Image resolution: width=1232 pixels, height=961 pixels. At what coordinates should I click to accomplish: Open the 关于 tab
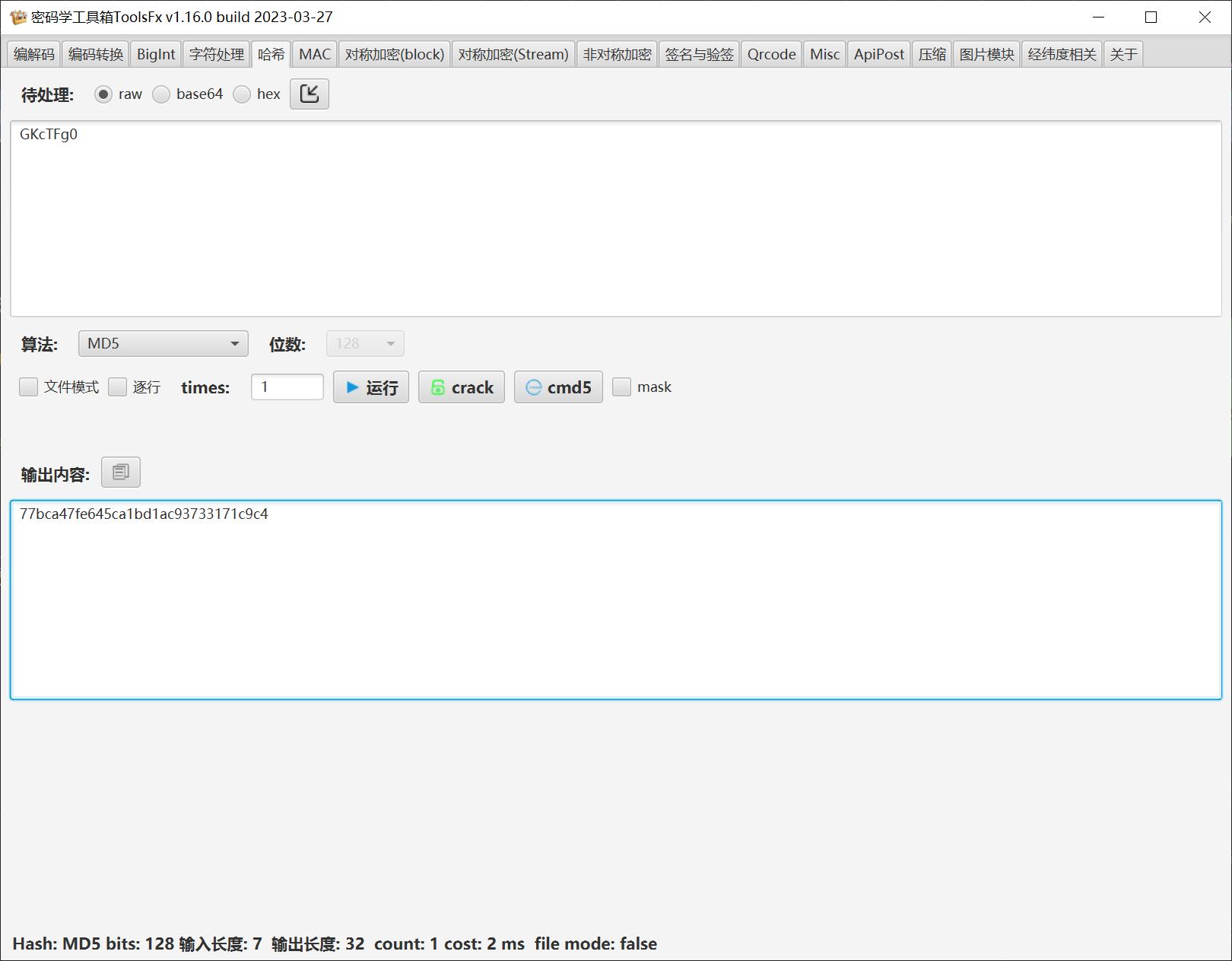1124,54
